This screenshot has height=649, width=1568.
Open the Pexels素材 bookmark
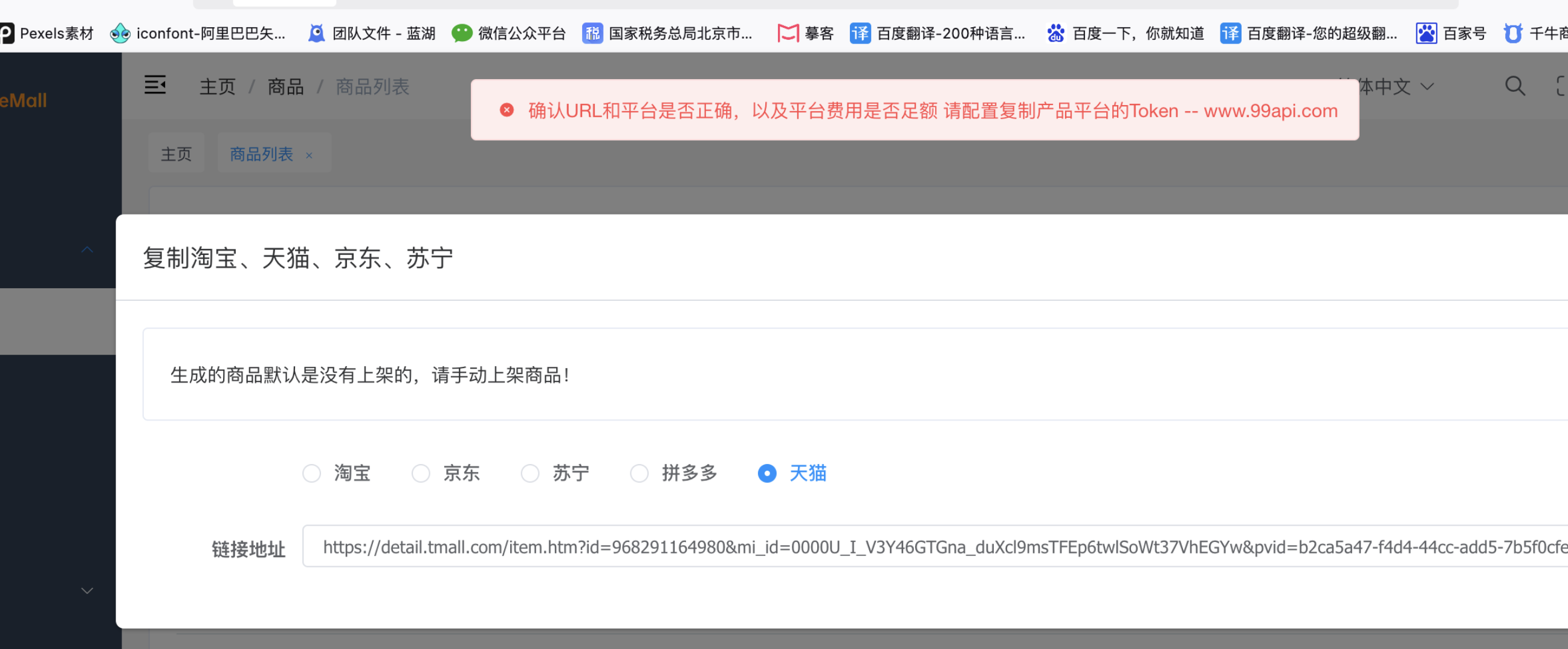tap(47, 33)
